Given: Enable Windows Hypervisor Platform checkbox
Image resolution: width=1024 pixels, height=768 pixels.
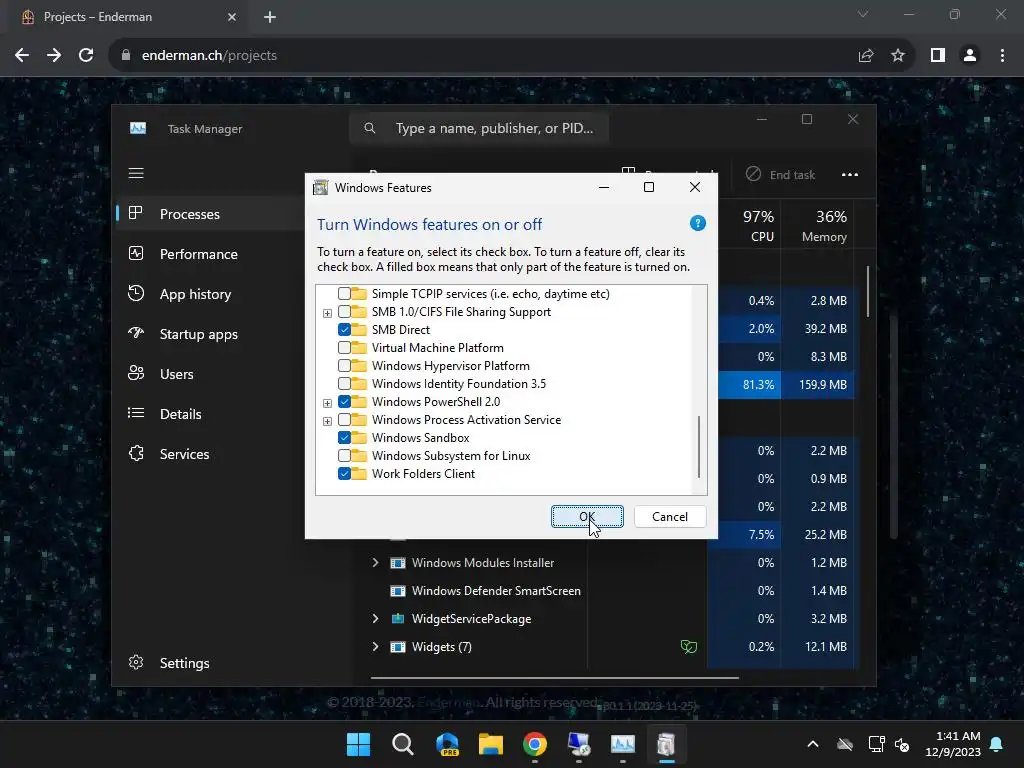Looking at the screenshot, I should 344,366.
